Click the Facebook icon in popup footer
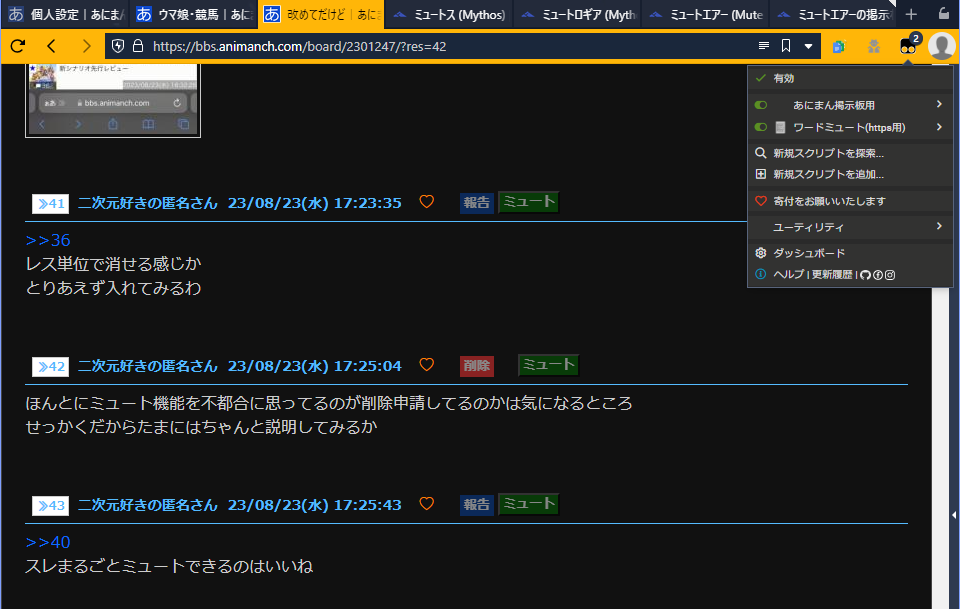 click(878, 275)
